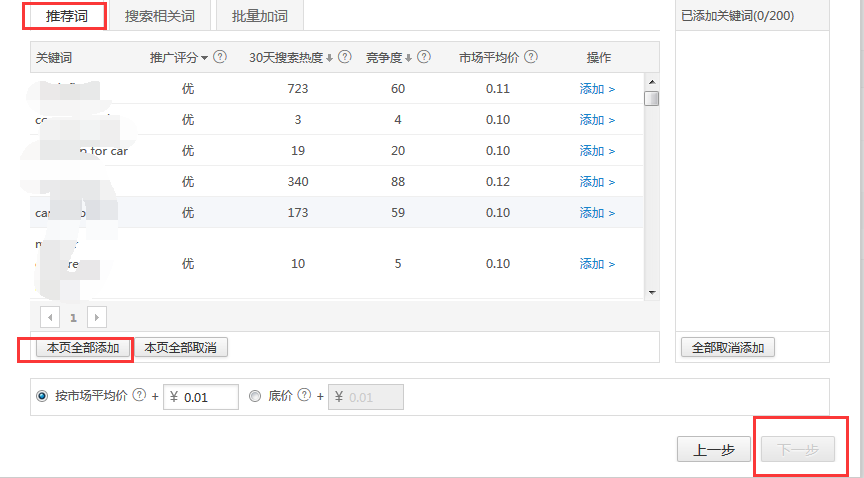The image size is (864, 478).
Task: Add the keyword with search heat 723
Action: pyautogui.click(x=597, y=89)
